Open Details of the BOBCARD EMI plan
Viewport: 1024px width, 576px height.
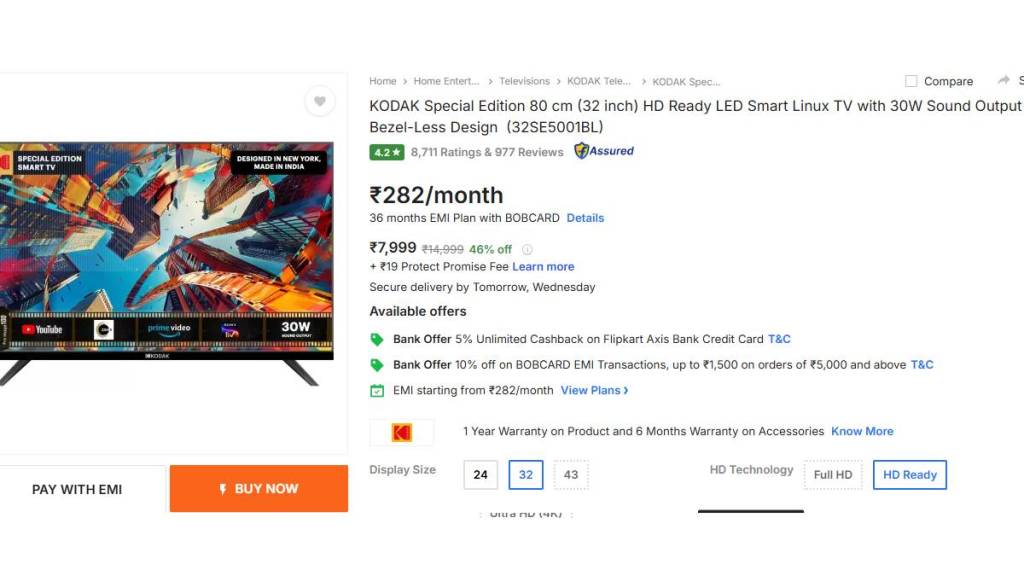pyautogui.click(x=585, y=218)
